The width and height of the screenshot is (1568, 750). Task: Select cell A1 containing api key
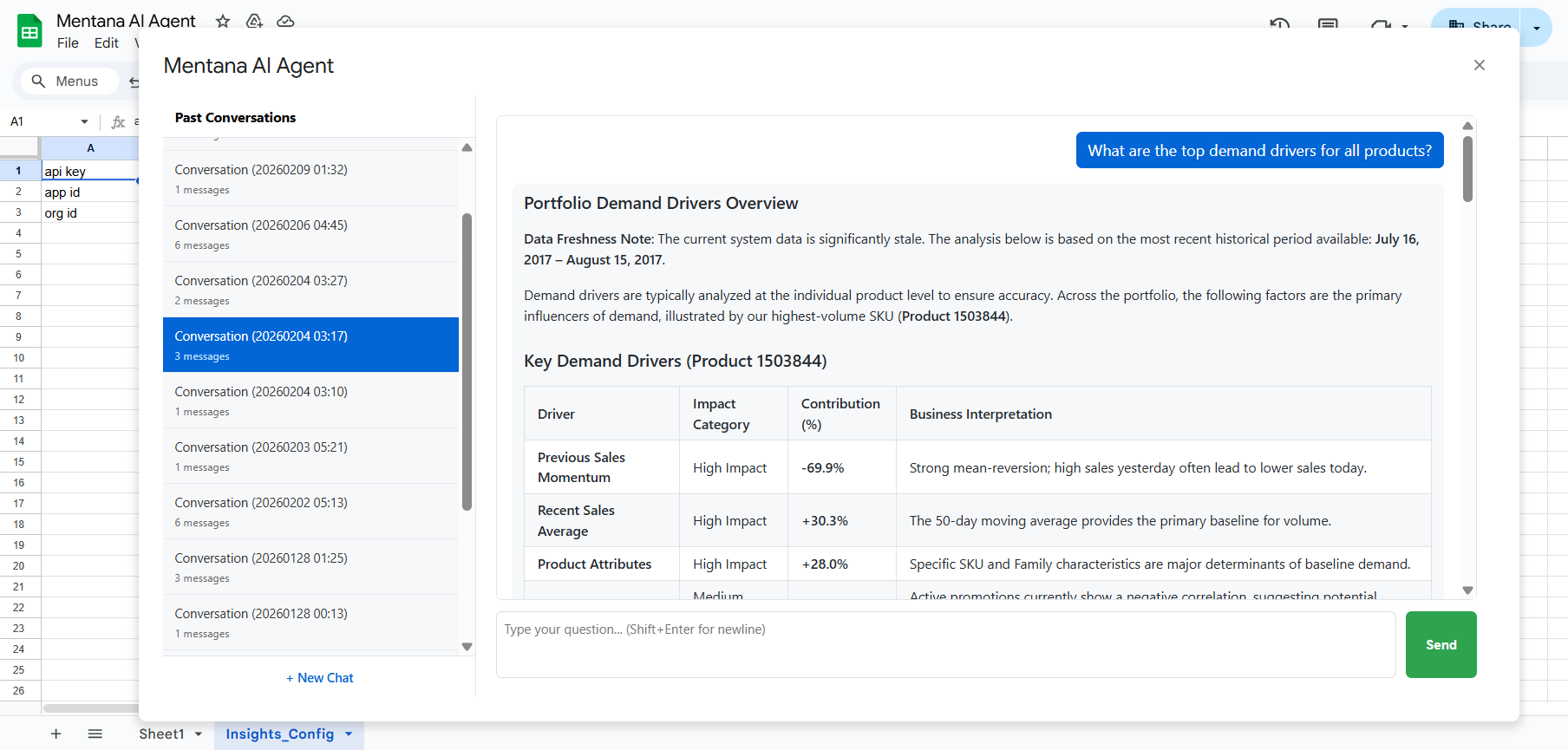[x=90, y=171]
